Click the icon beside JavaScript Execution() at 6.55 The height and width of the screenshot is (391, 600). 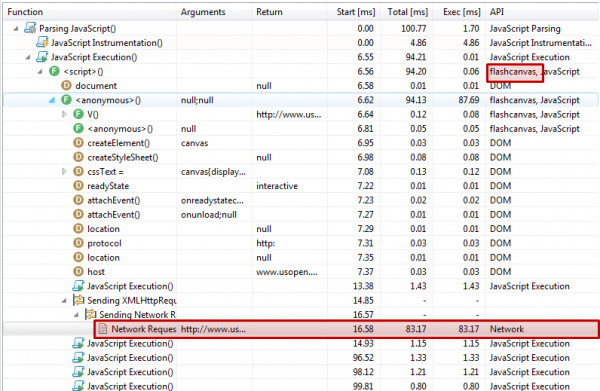point(42,57)
